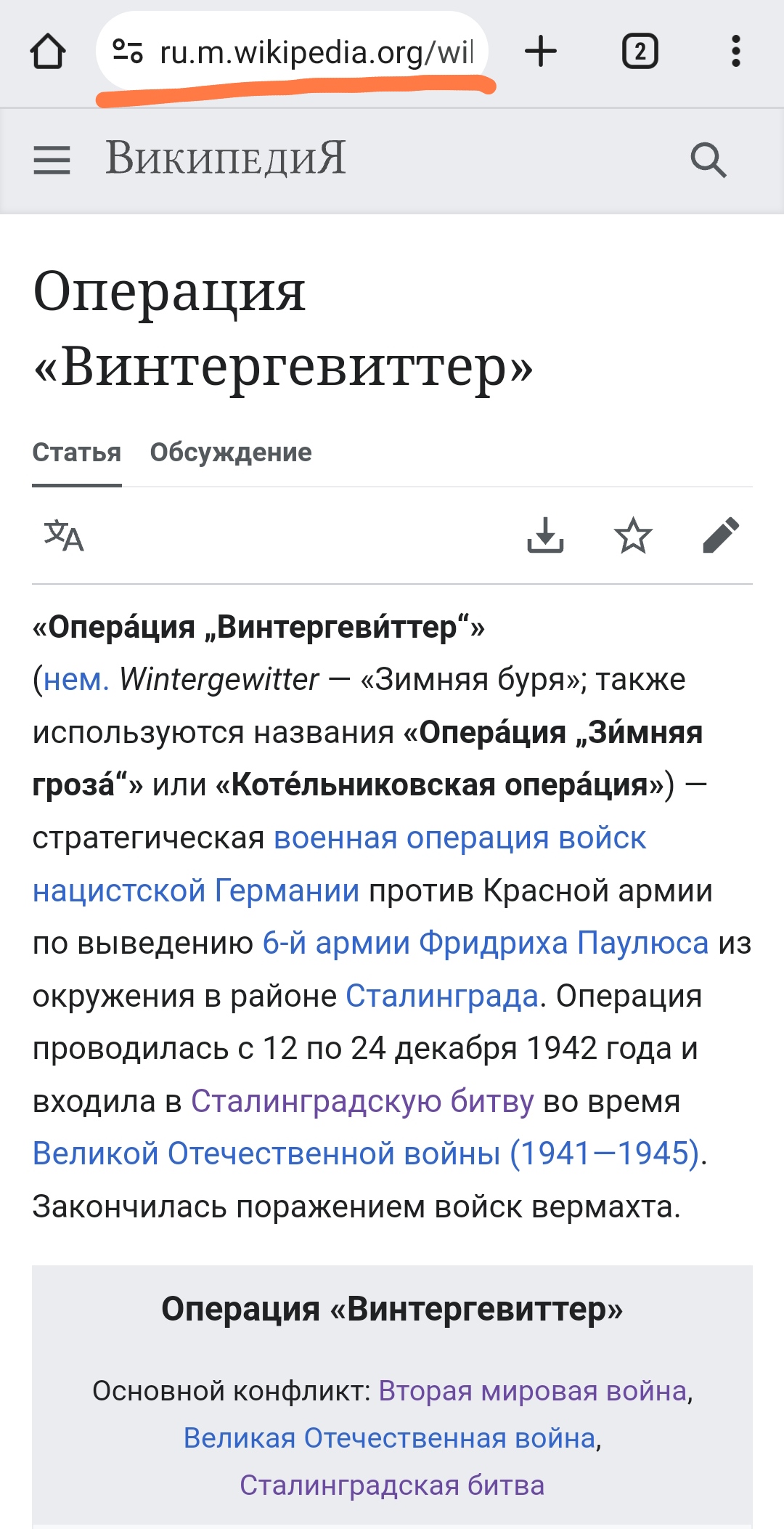Open a new tab with plus icon

[541, 52]
